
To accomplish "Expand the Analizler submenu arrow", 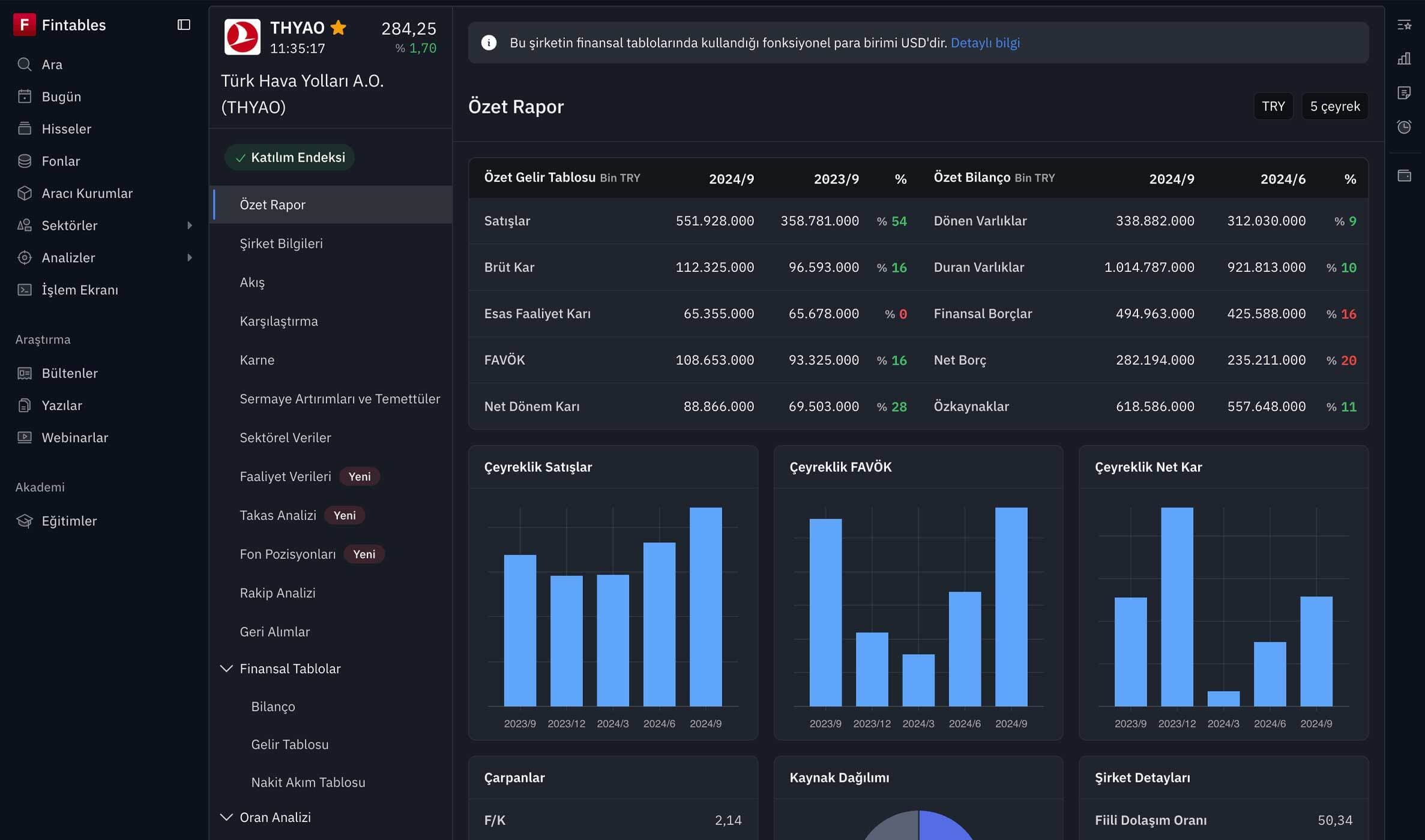I will pos(190,257).
